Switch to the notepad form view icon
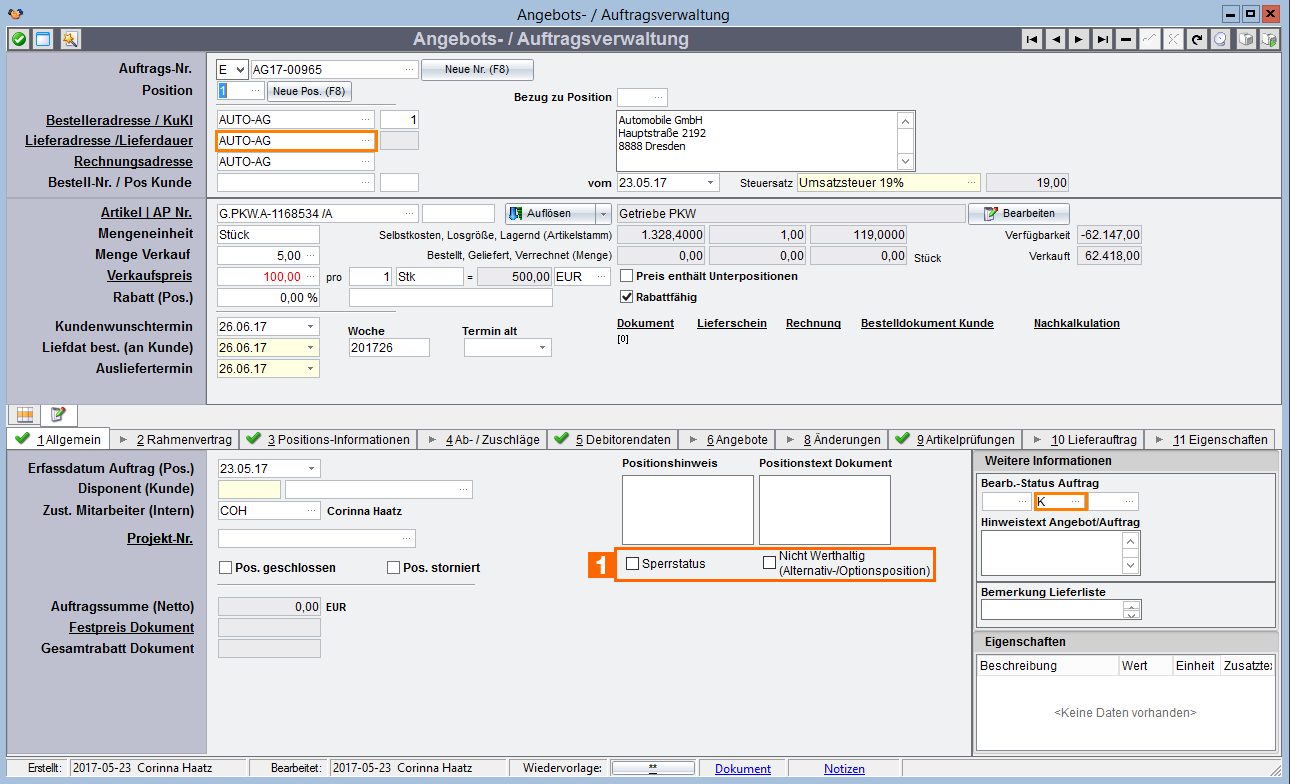This screenshot has height=784, width=1290. click(58, 414)
